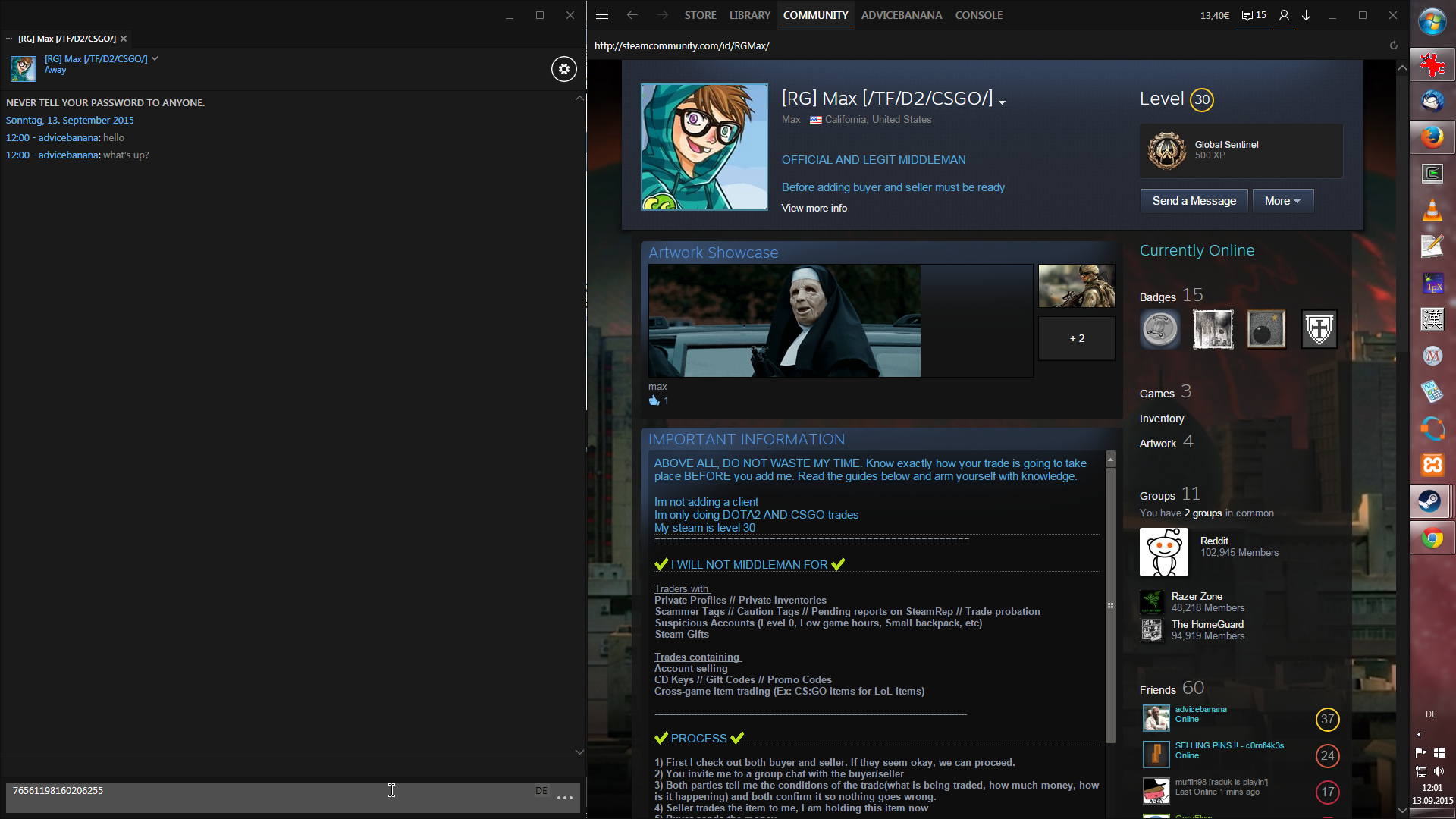This screenshot has height=819, width=1456.
Task: Reload the page with the refresh icon
Action: [x=1393, y=45]
